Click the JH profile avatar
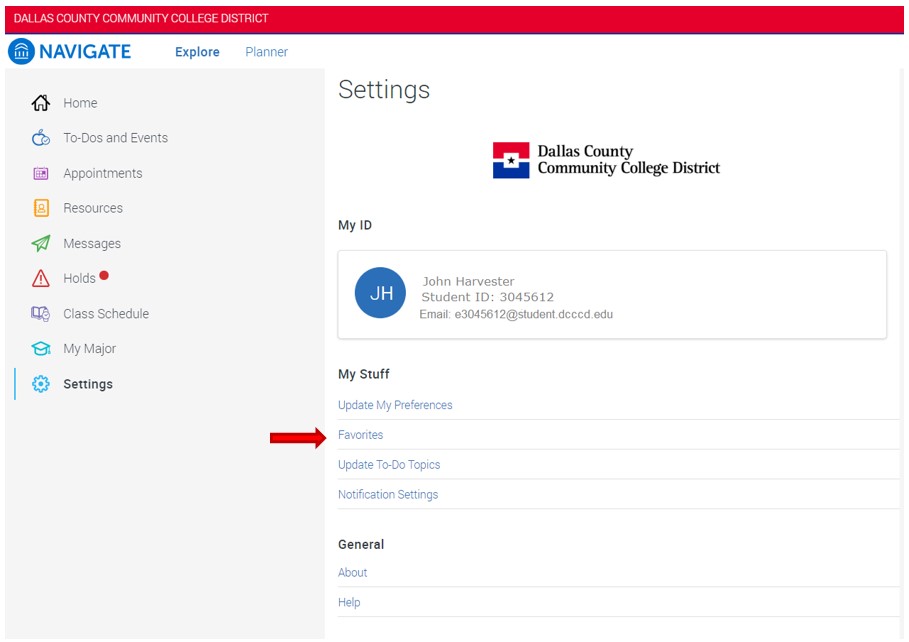909x642 pixels. pos(380,293)
